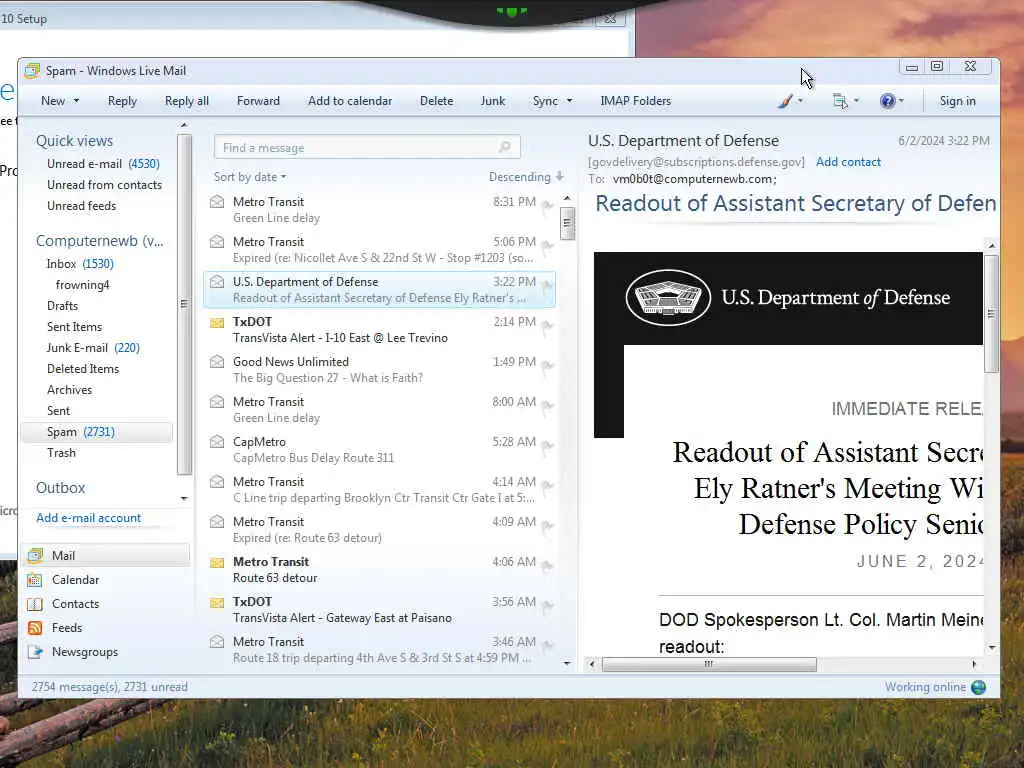Click envelope icon of CapMetro message
Screen dimensions: 1024x768
pos(217,442)
